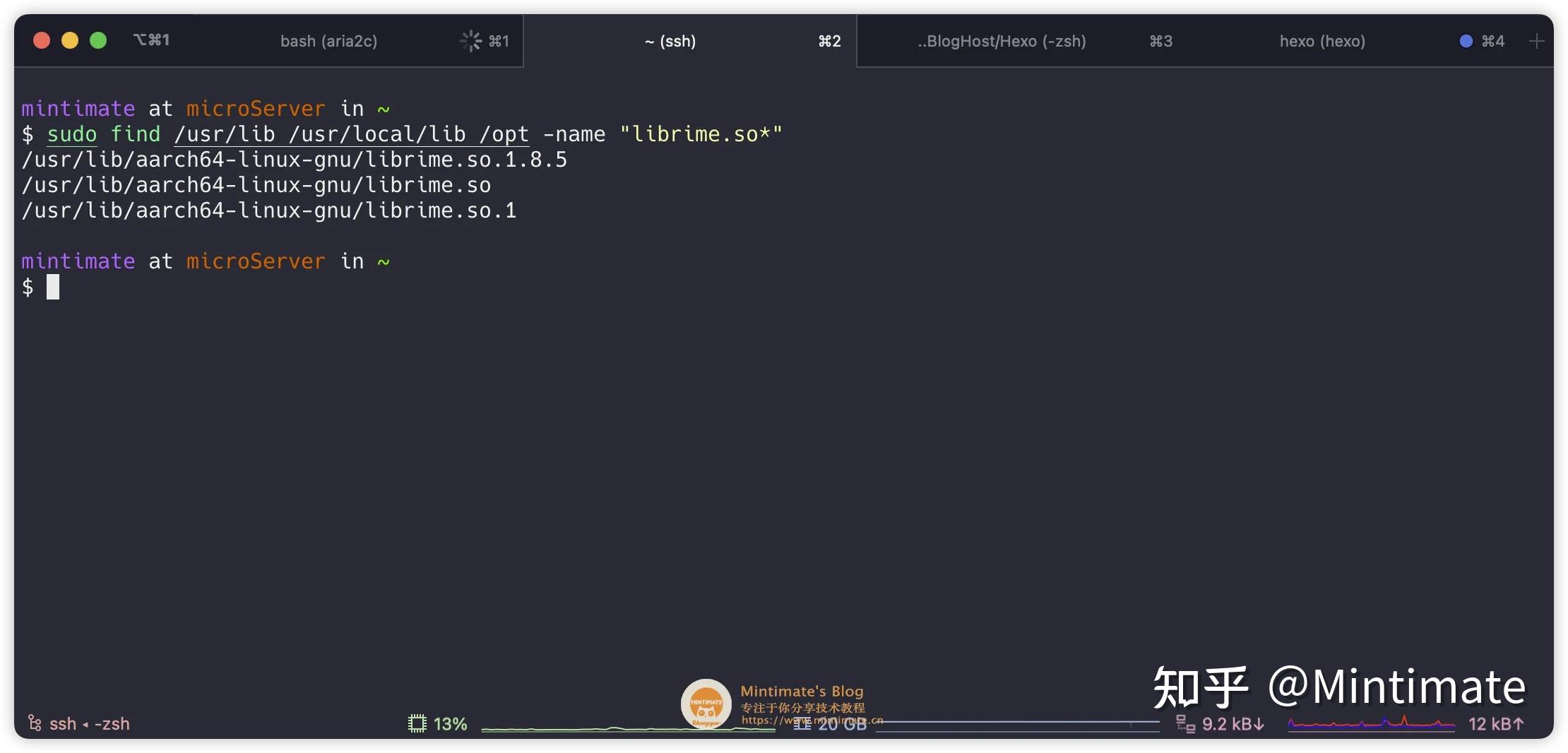Click the Mintimate panda logo watermark
This screenshot has width=1568, height=753.
coord(706,704)
